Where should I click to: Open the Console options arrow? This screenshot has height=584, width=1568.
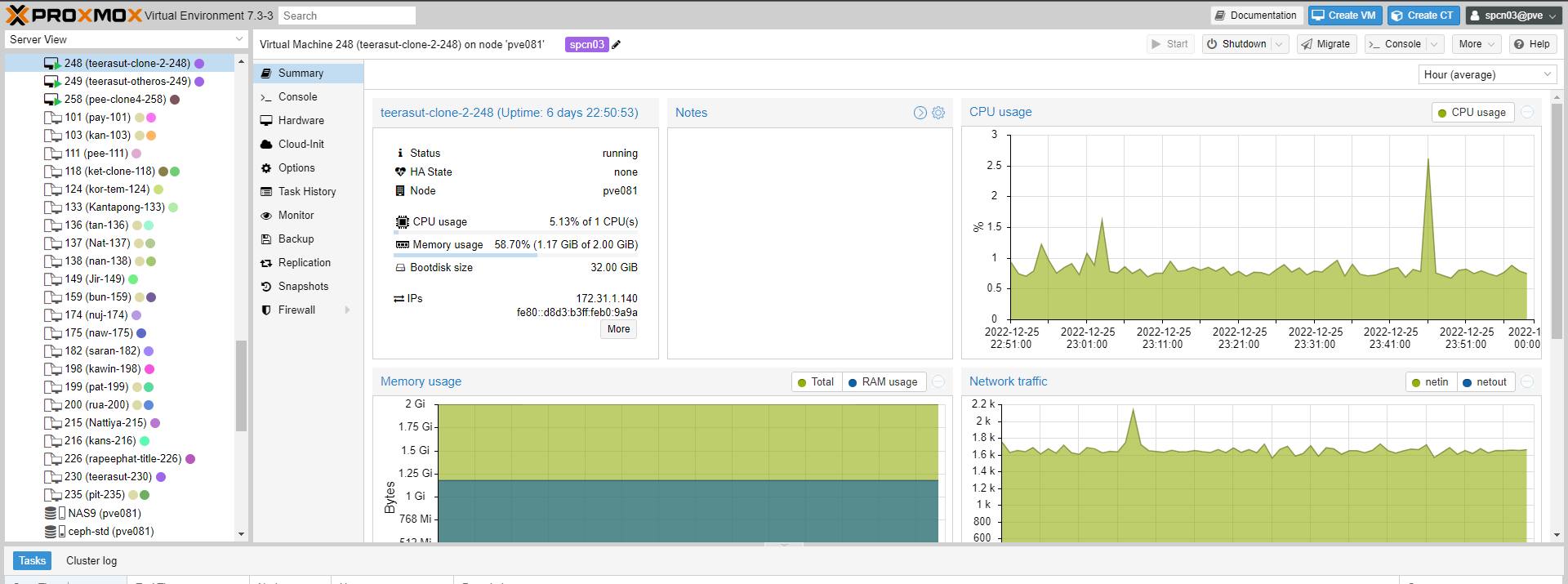1436,44
